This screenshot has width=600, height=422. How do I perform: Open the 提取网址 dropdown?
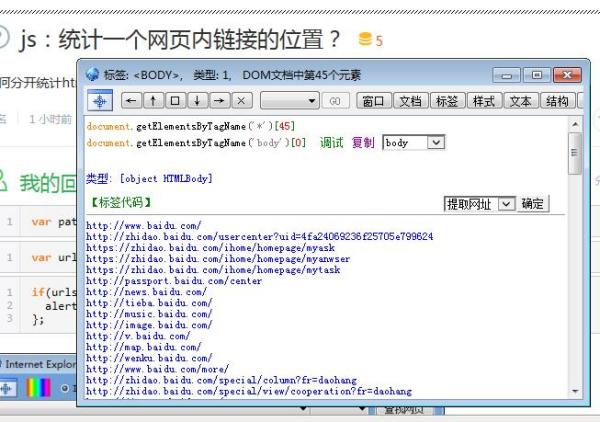coord(480,204)
